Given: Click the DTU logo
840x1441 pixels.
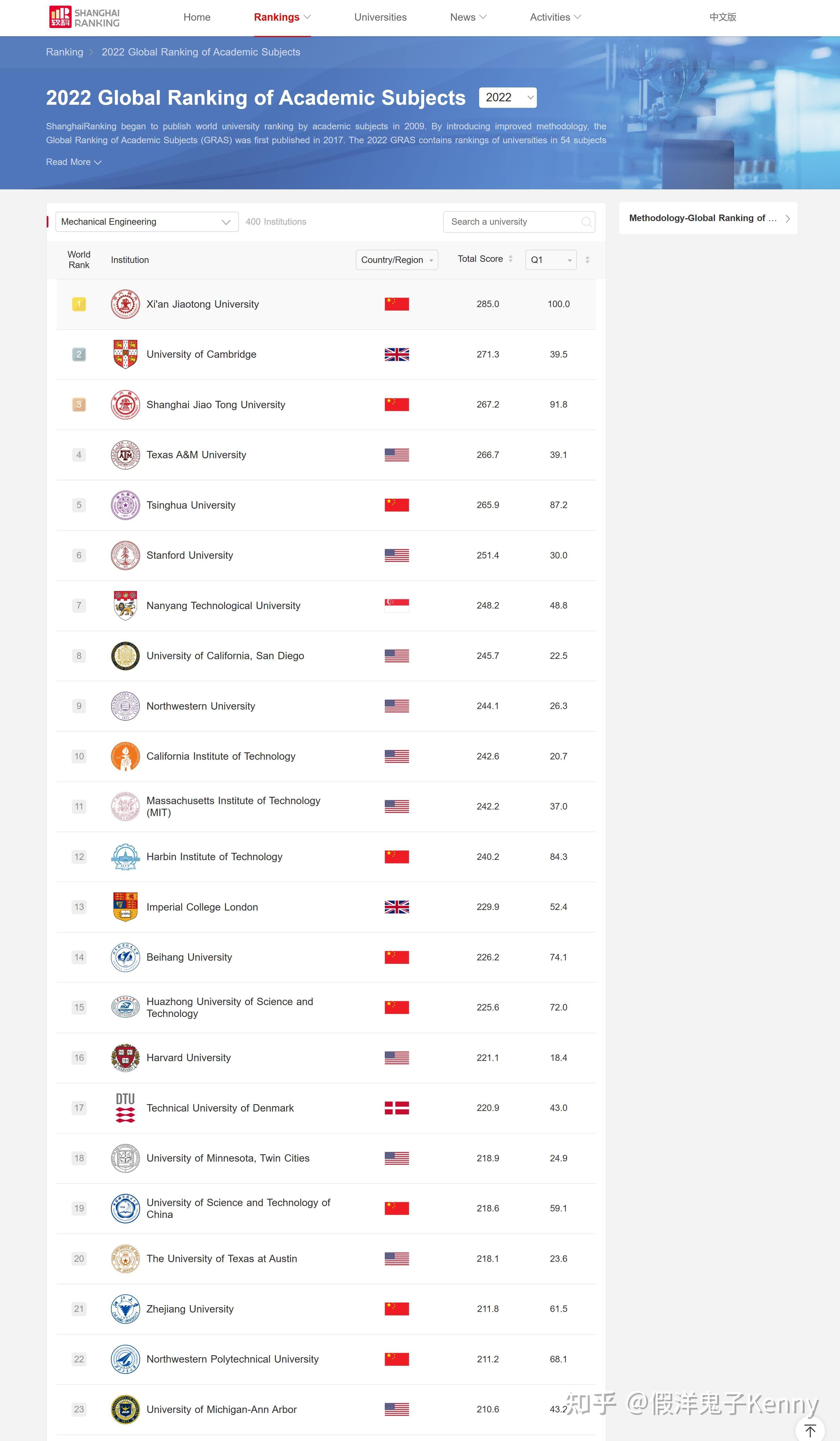Looking at the screenshot, I should [125, 1108].
